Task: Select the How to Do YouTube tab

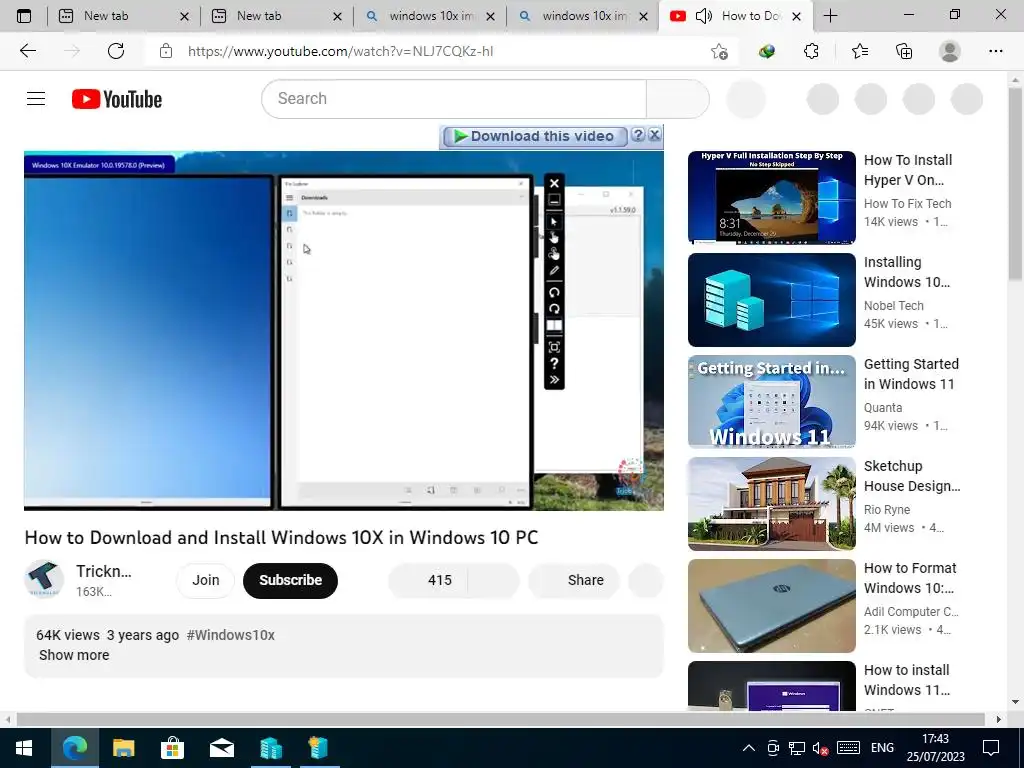Action: (x=737, y=16)
